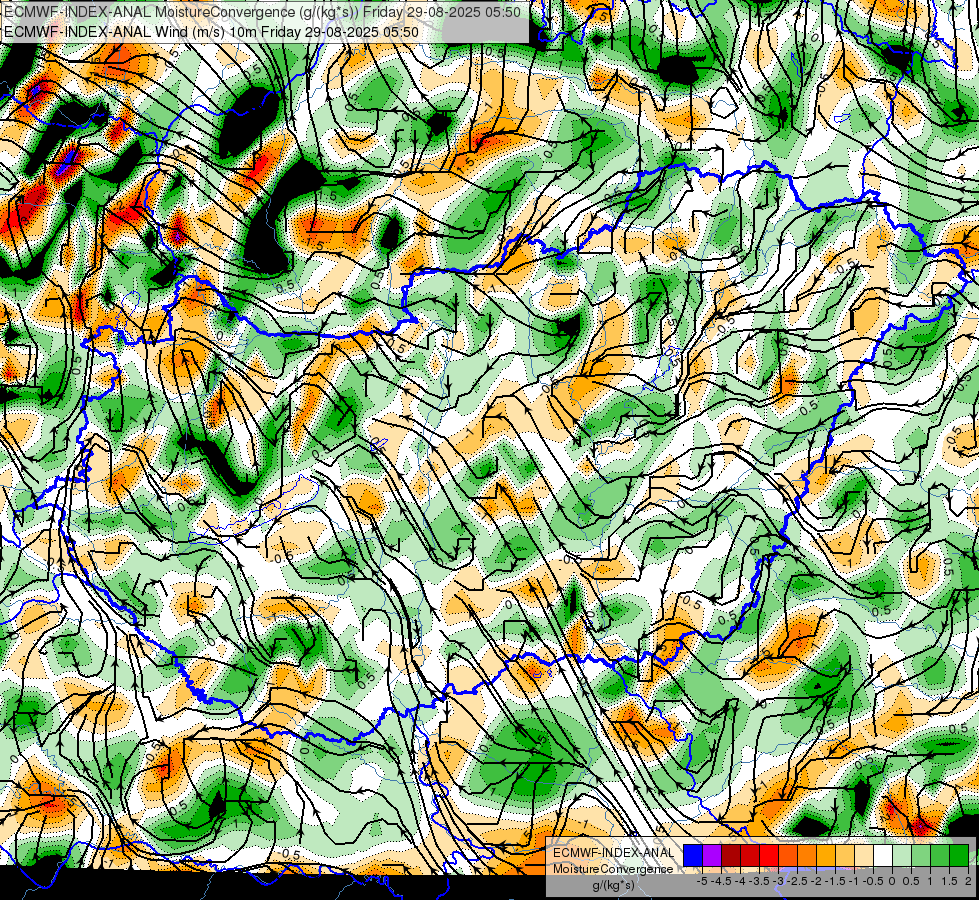
Task: Click the white swatch in the legend
Action: click(883, 856)
